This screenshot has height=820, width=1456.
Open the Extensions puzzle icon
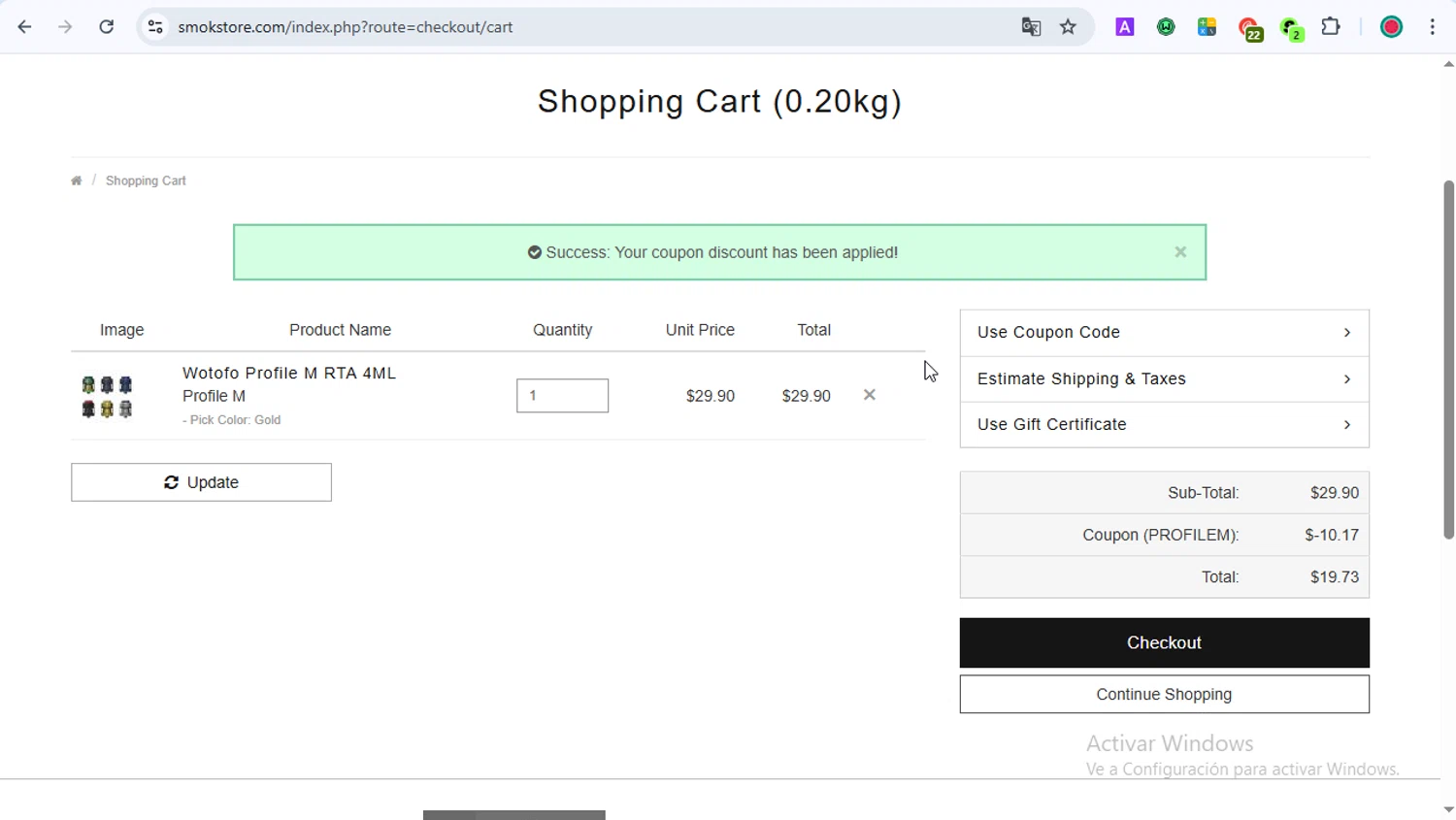[x=1332, y=27]
